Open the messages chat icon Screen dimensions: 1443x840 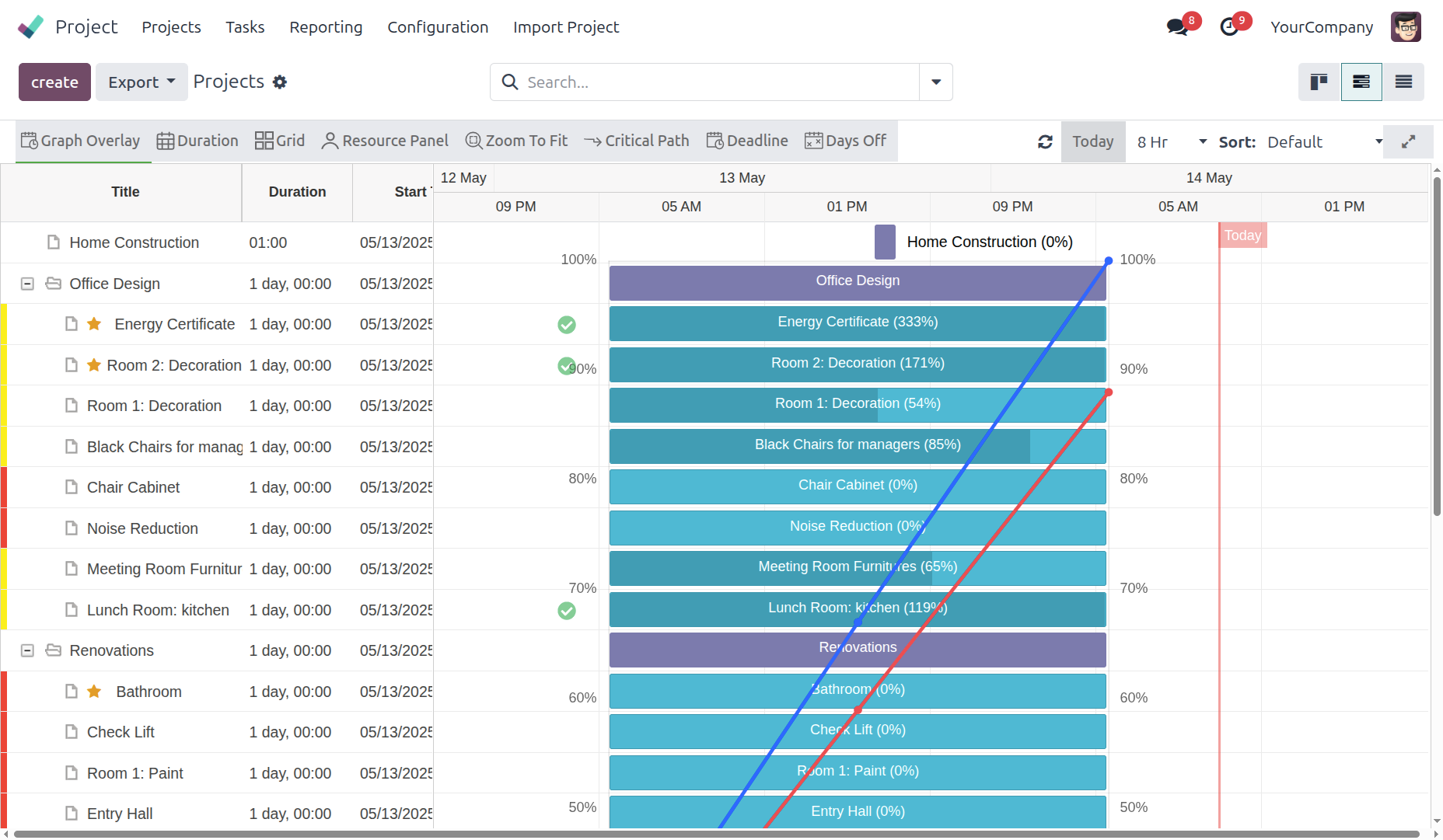1177,27
